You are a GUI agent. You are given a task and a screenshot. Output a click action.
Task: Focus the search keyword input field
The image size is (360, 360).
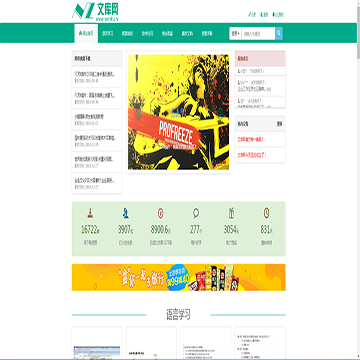coord(258,33)
